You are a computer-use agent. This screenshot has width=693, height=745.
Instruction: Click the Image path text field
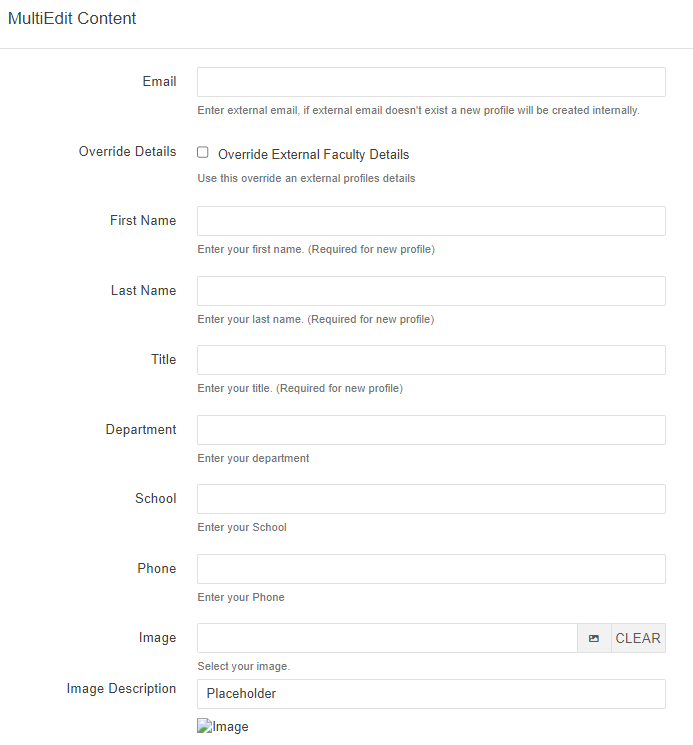[387, 638]
